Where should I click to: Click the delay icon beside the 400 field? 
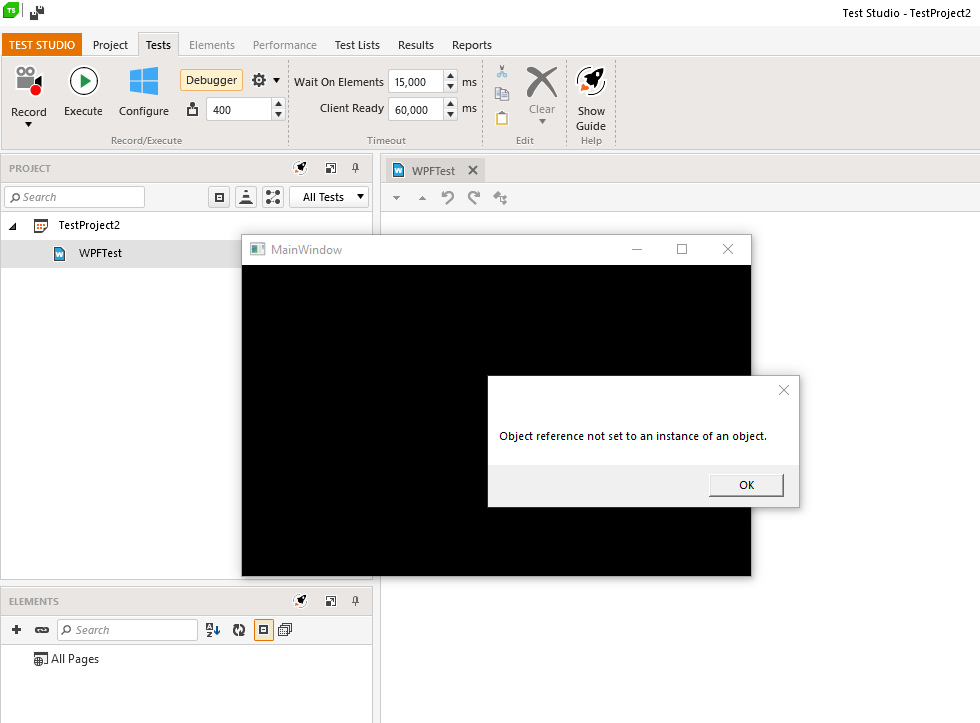click(192, 110)
